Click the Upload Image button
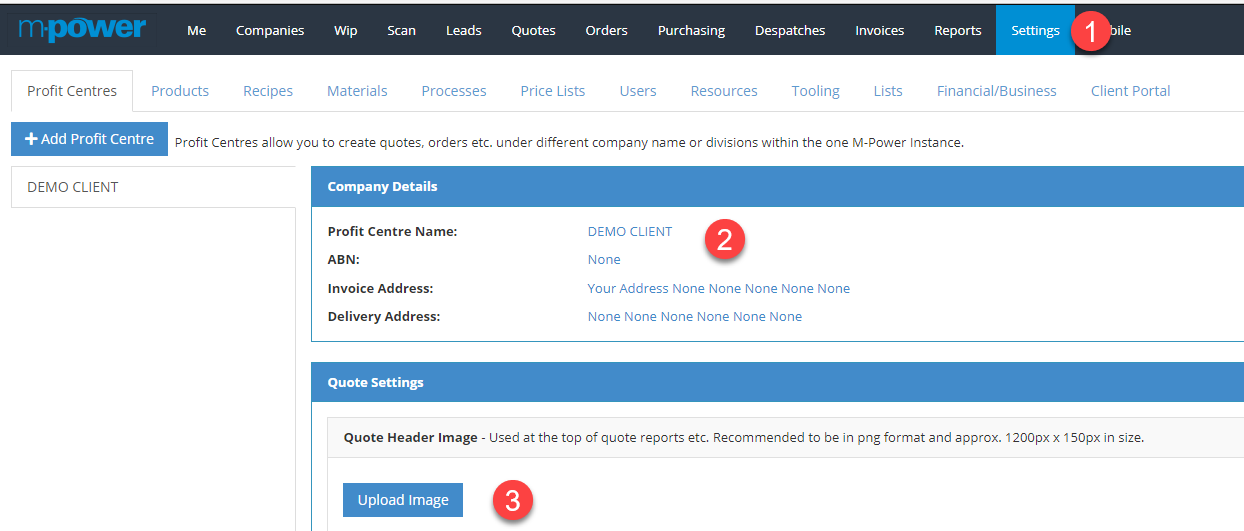The height and width of the screenshot is (531, 1244). point(403,500)
